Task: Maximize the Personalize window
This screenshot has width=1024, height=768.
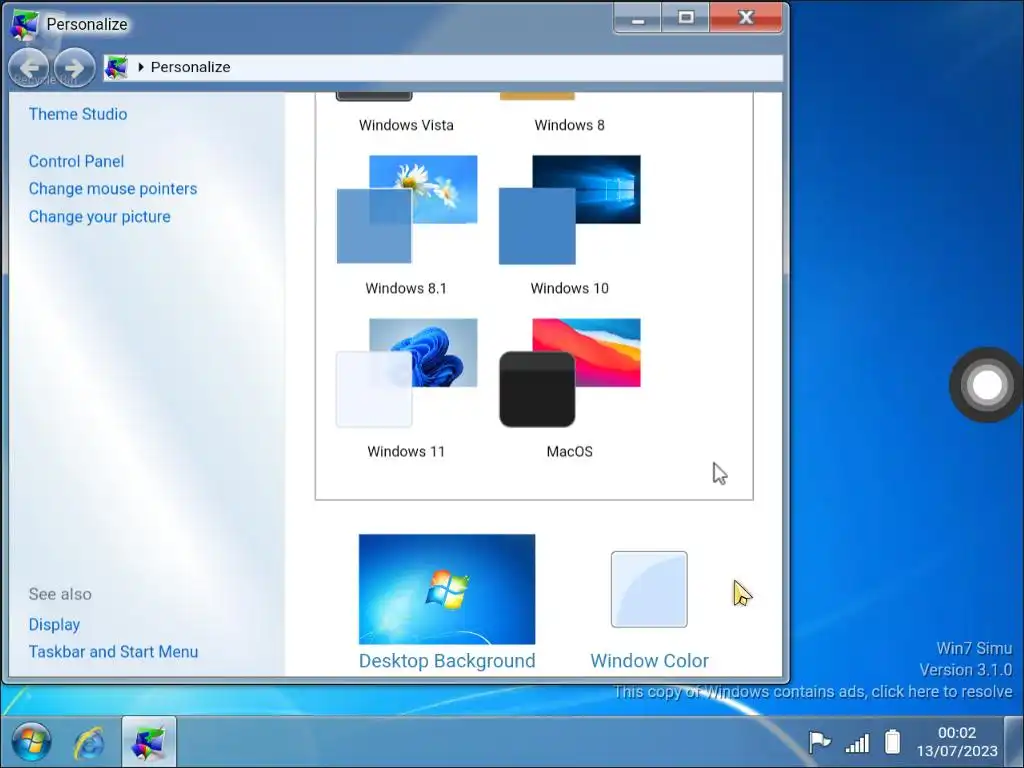Action: click(686, 18)
